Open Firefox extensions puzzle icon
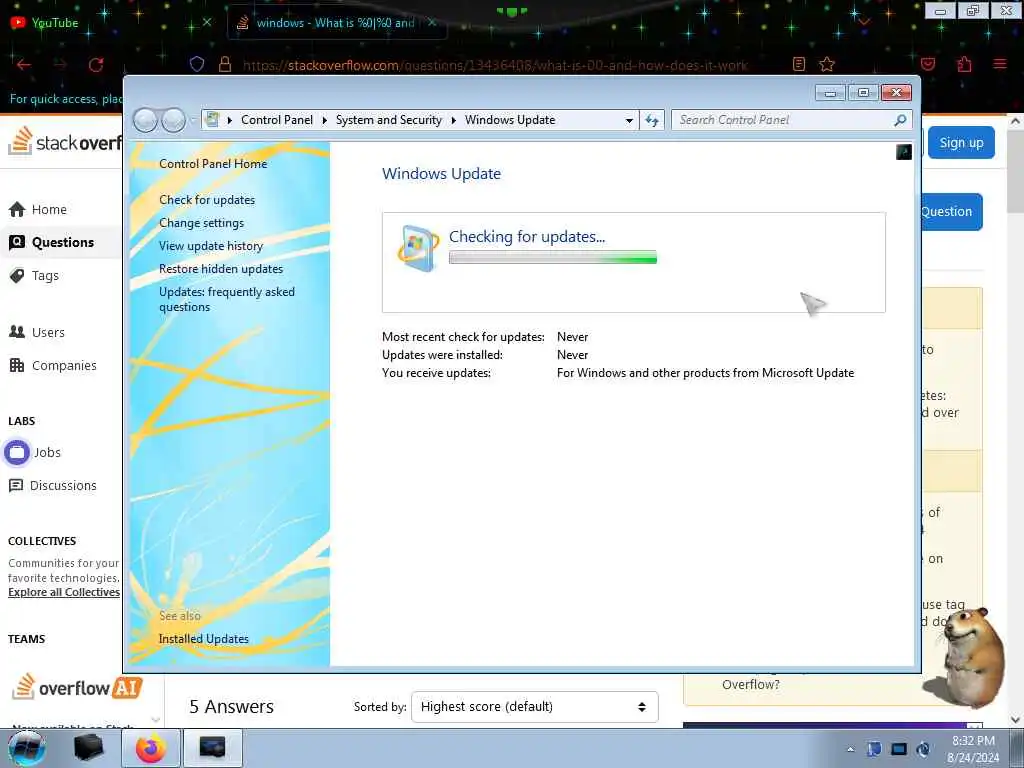 tap(965, 64)
